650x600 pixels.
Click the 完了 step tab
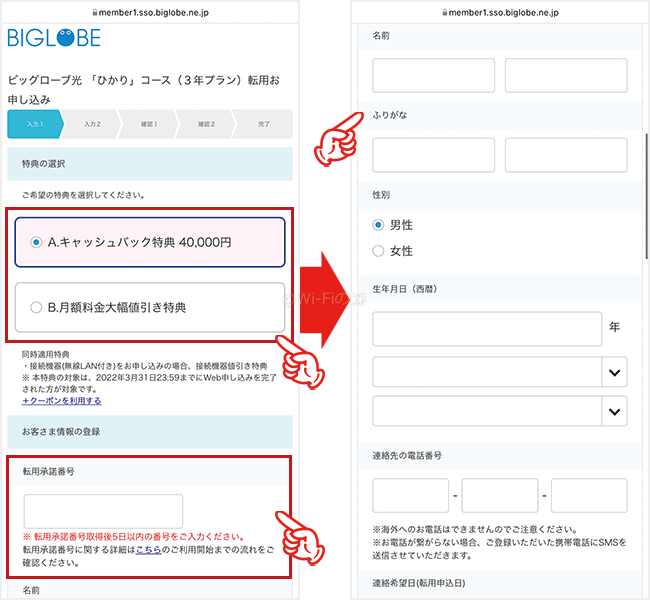(264, 124)
